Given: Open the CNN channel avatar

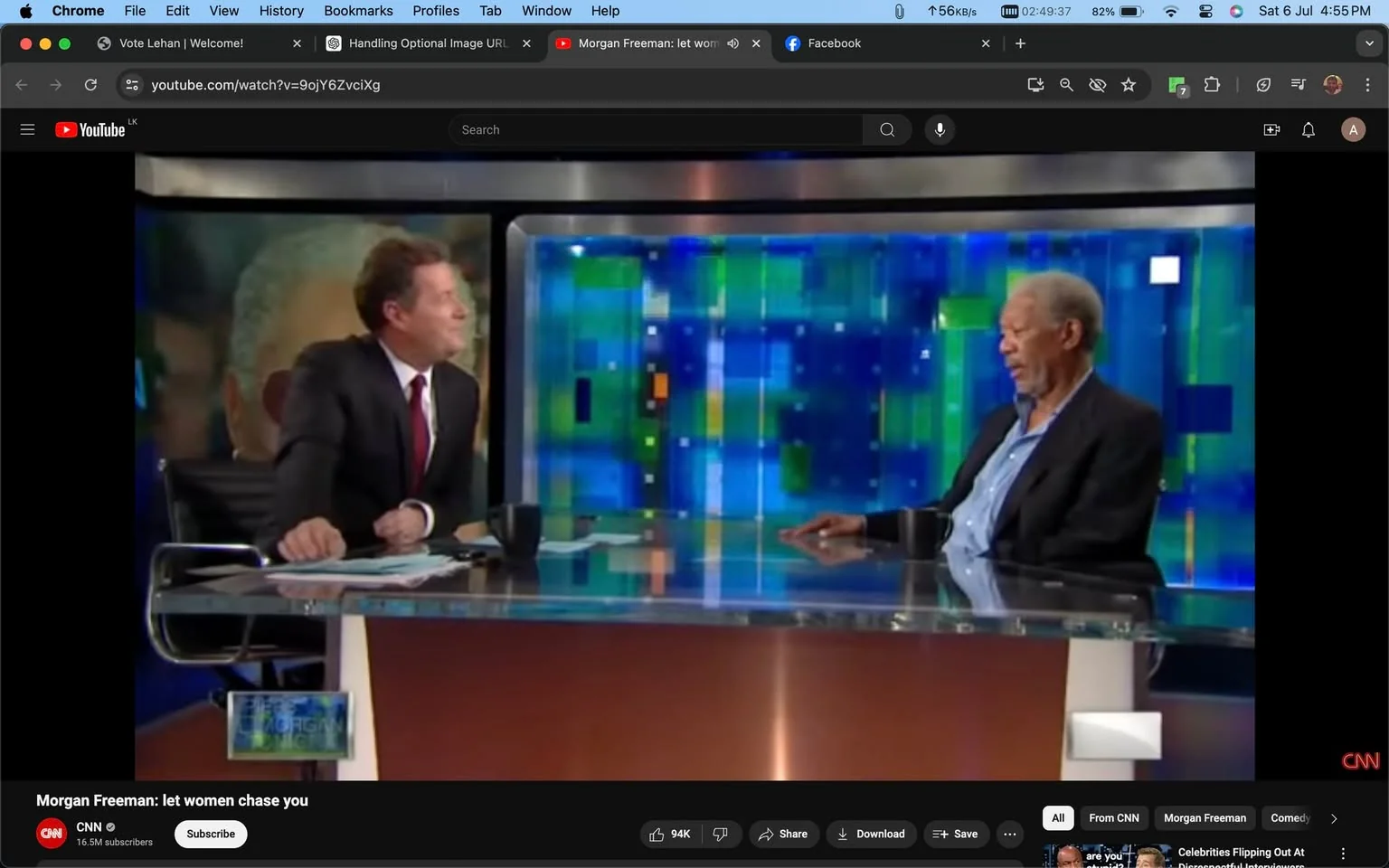Looking at the screenshot, I should 52,834.
